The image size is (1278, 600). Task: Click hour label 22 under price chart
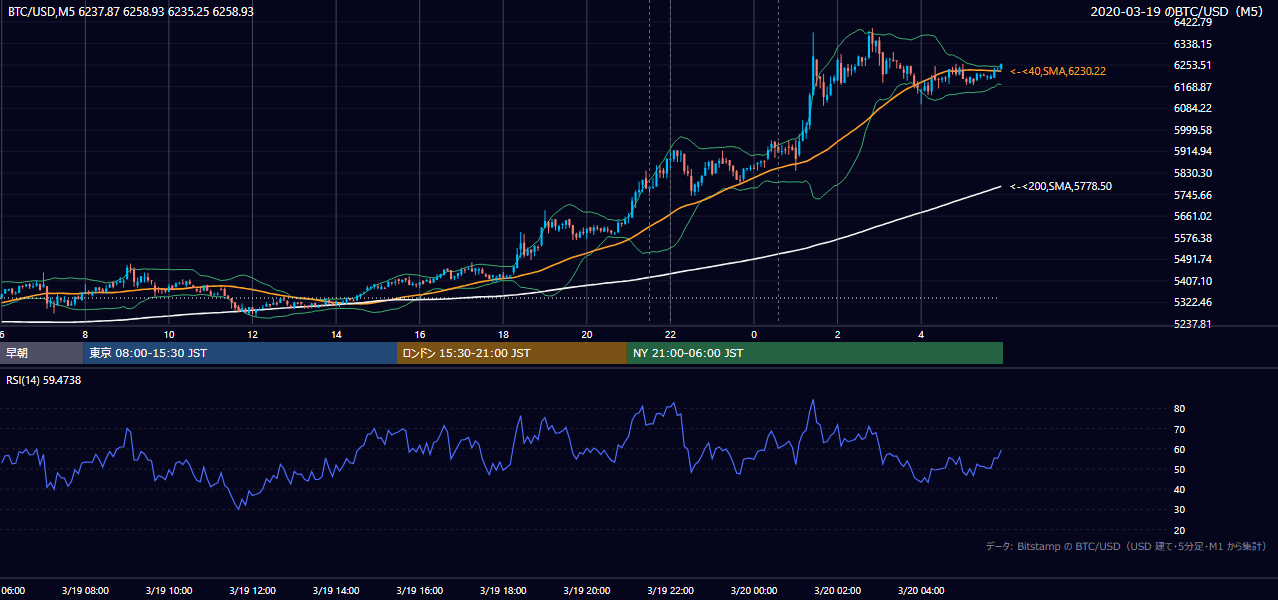(670, 334)
